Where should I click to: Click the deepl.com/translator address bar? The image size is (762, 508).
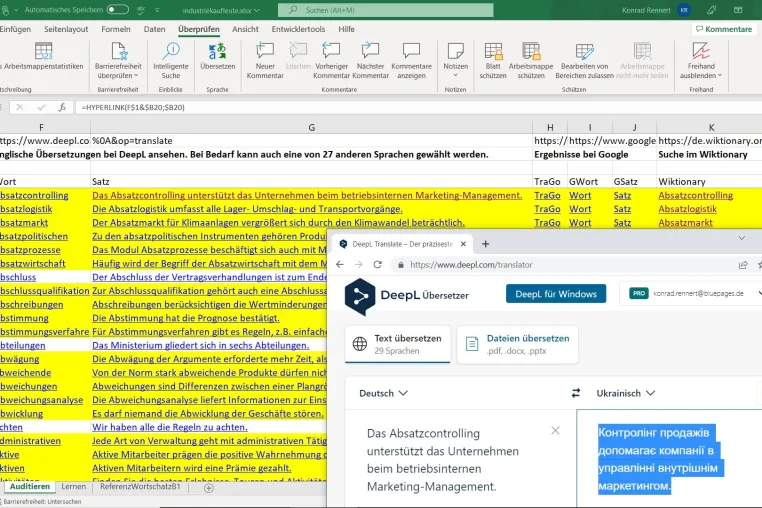[x=471, y=265]
